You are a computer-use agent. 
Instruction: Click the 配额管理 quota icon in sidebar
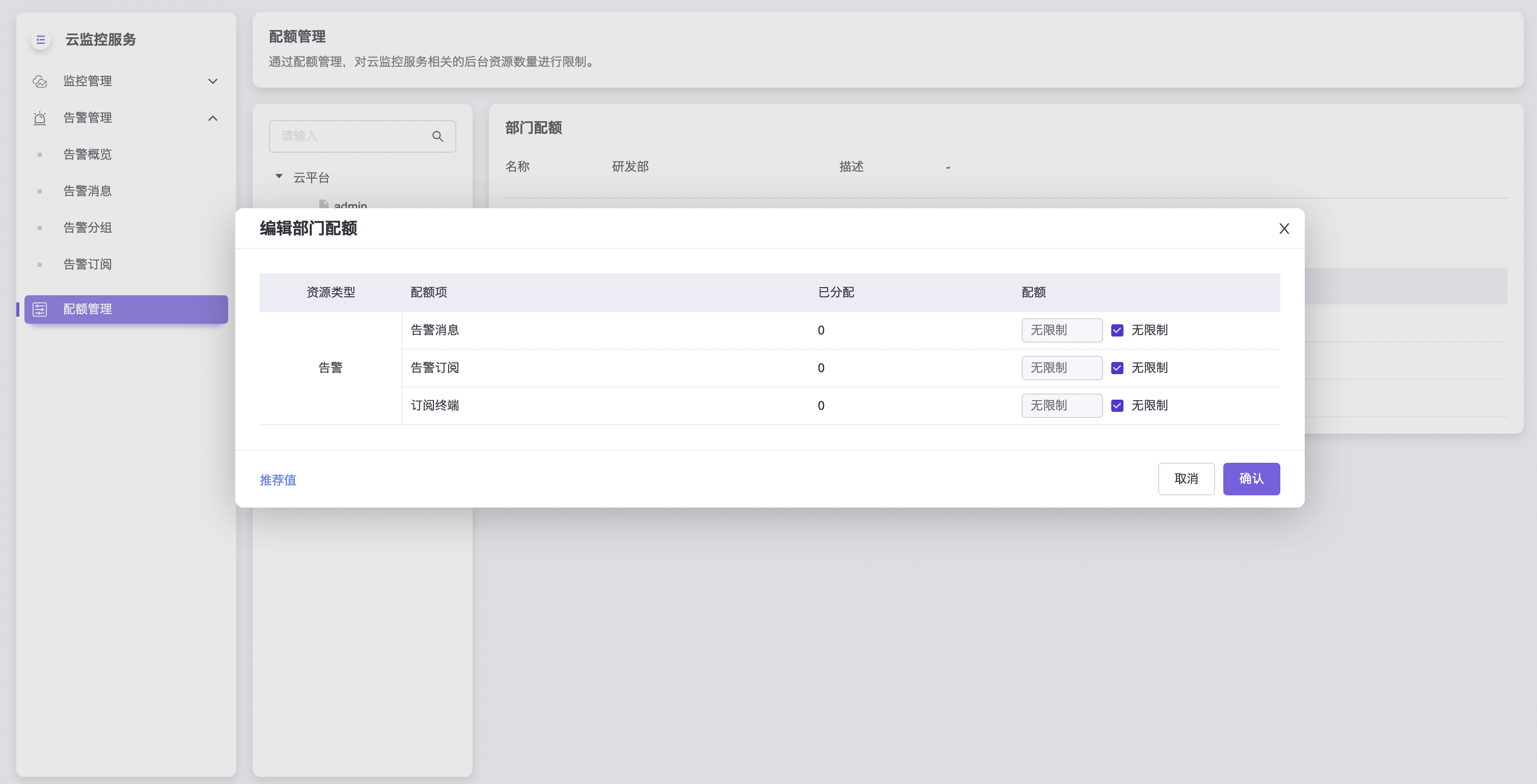(40, 309)
